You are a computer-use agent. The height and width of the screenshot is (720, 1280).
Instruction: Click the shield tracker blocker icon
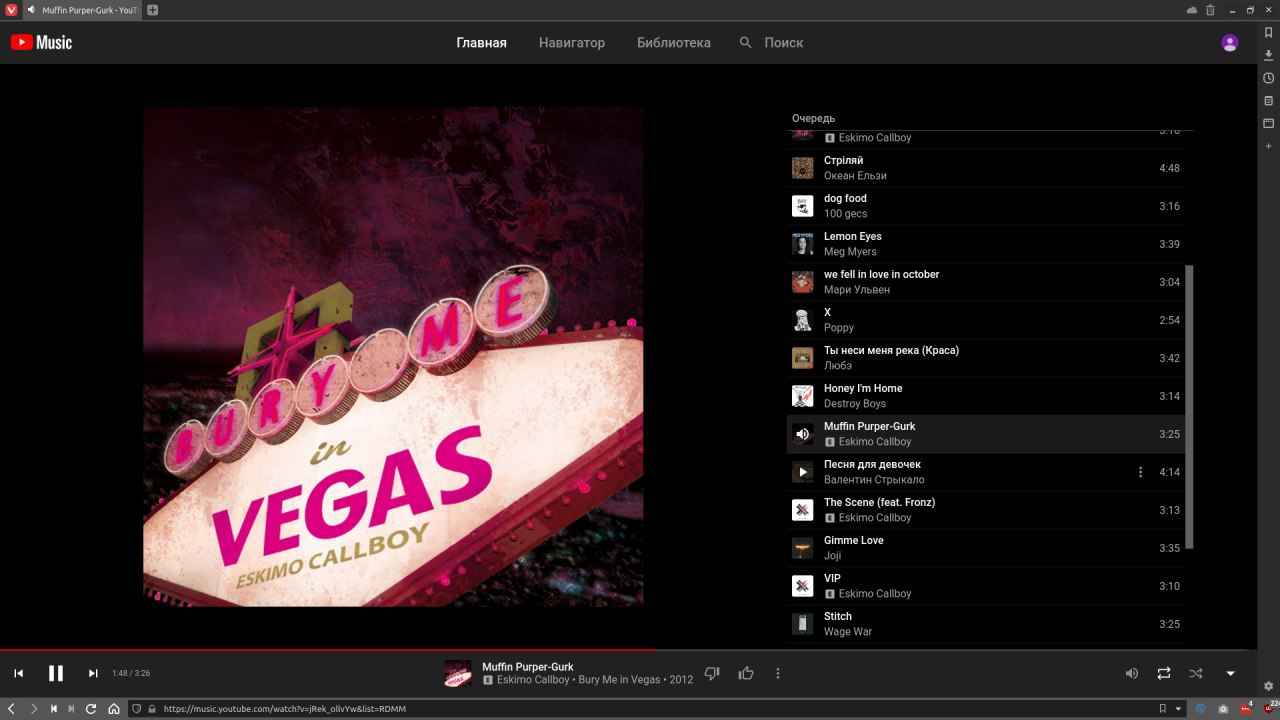pos(137,709)
